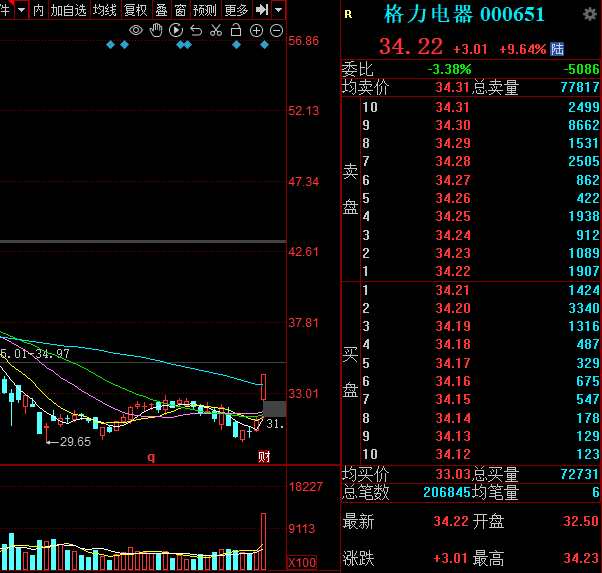Select sell level 10 price 34.31
602x573 pixels.
click(x=453, y=107)
